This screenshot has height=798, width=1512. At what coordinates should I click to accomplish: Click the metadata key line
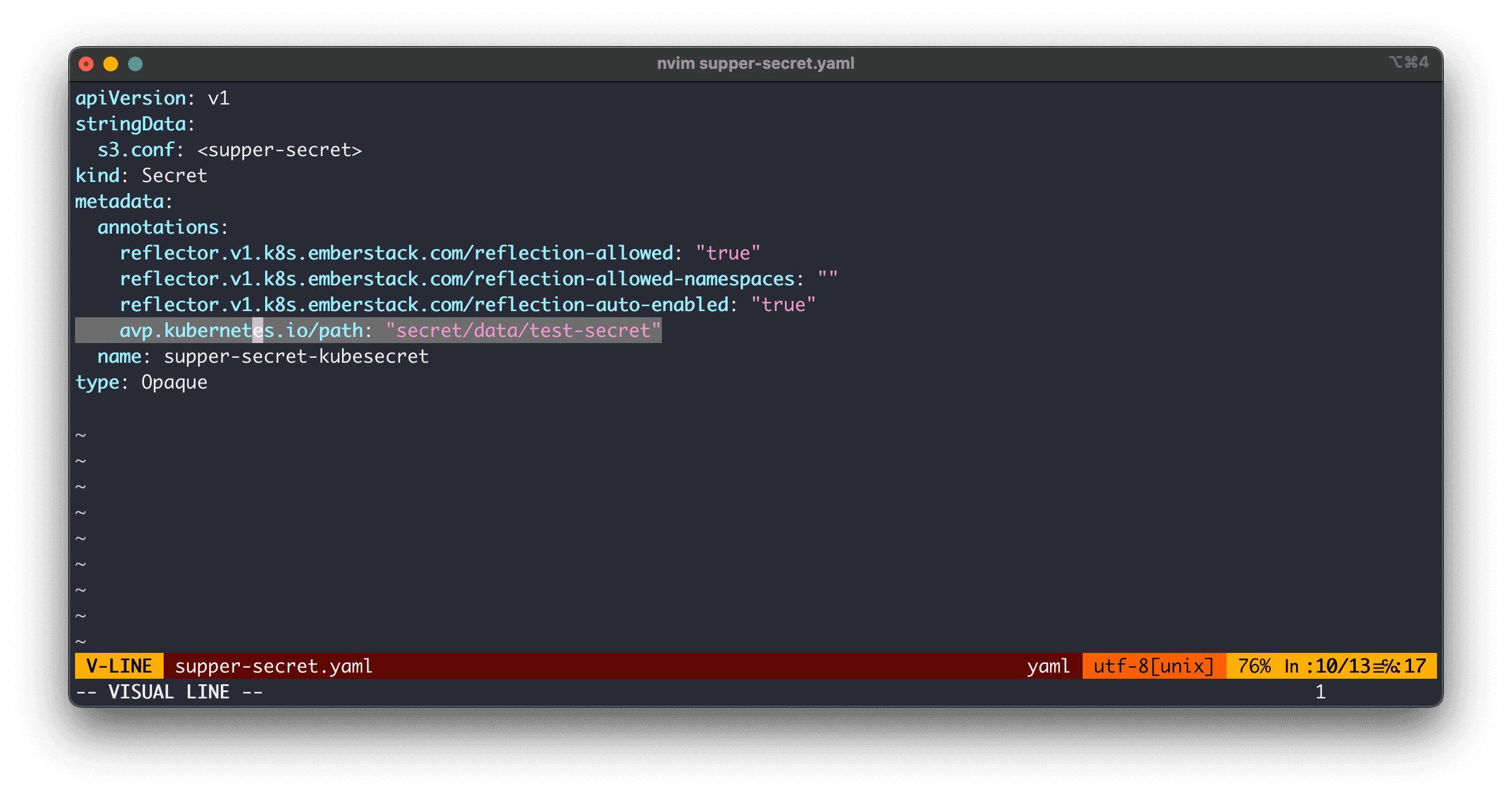[x=119, y=202]
